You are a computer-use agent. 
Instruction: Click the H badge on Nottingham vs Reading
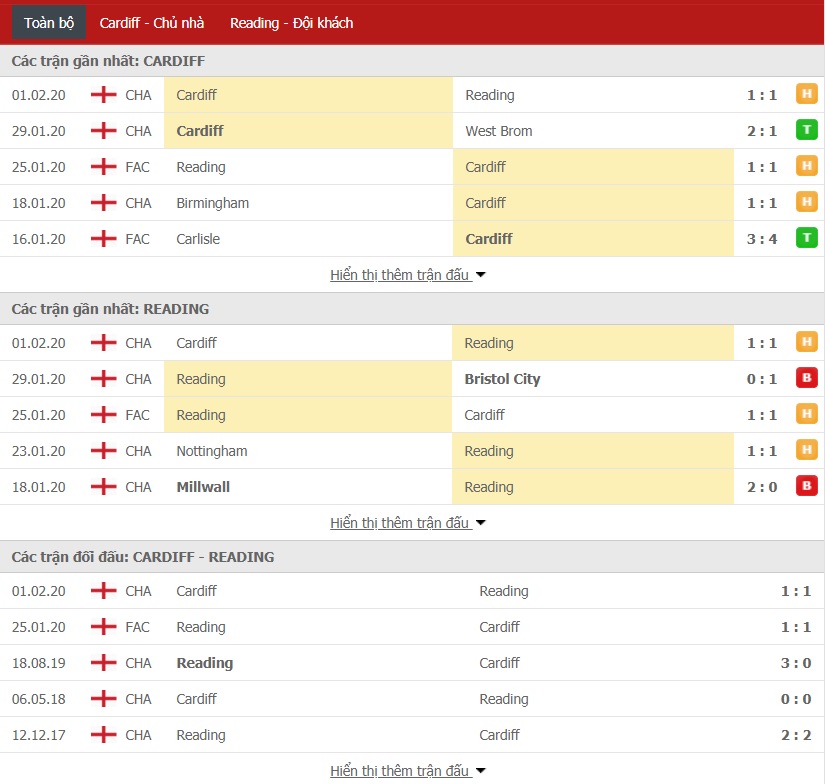(x=806, y=450)
